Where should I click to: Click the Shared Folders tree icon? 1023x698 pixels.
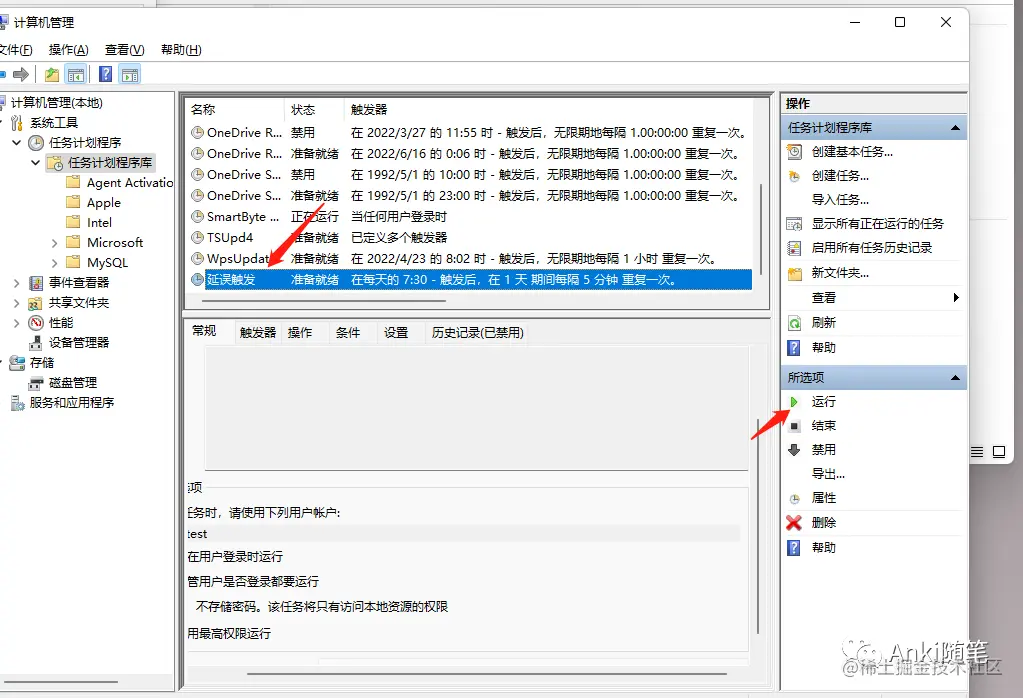pyautogui.click(x=35, y=303)
